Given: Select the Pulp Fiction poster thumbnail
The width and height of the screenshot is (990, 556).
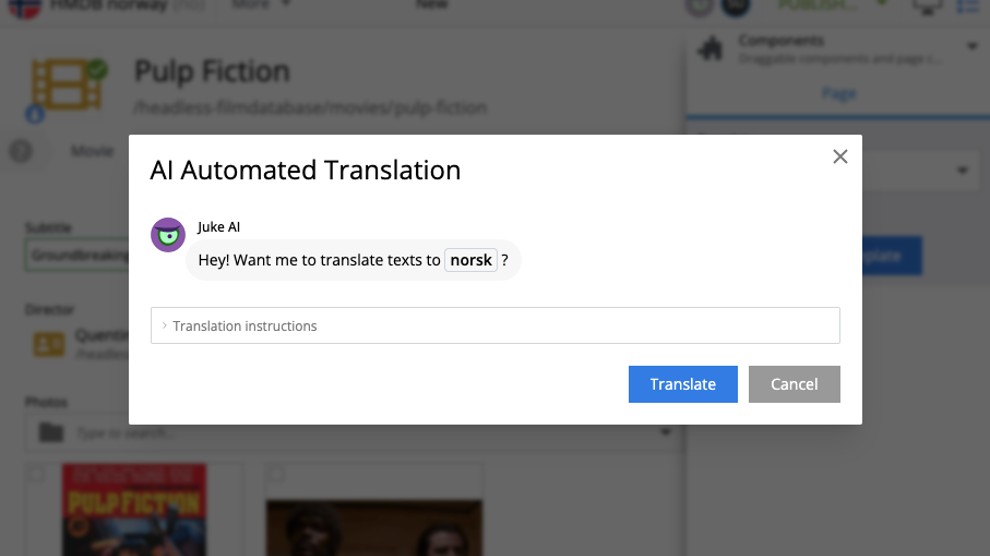Looking at the screenshot, I should click(134, 510).
